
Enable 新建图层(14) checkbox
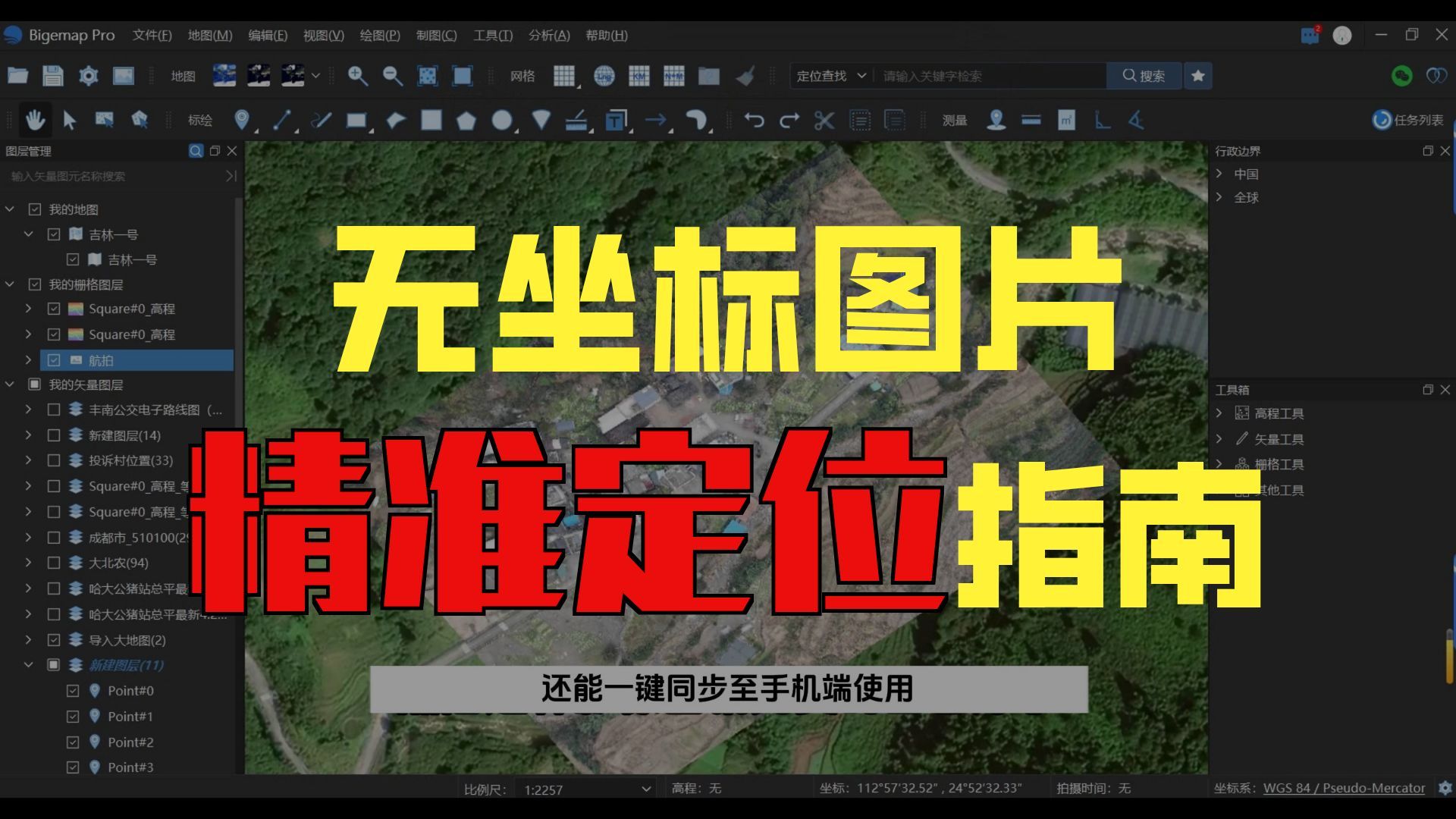54,435
